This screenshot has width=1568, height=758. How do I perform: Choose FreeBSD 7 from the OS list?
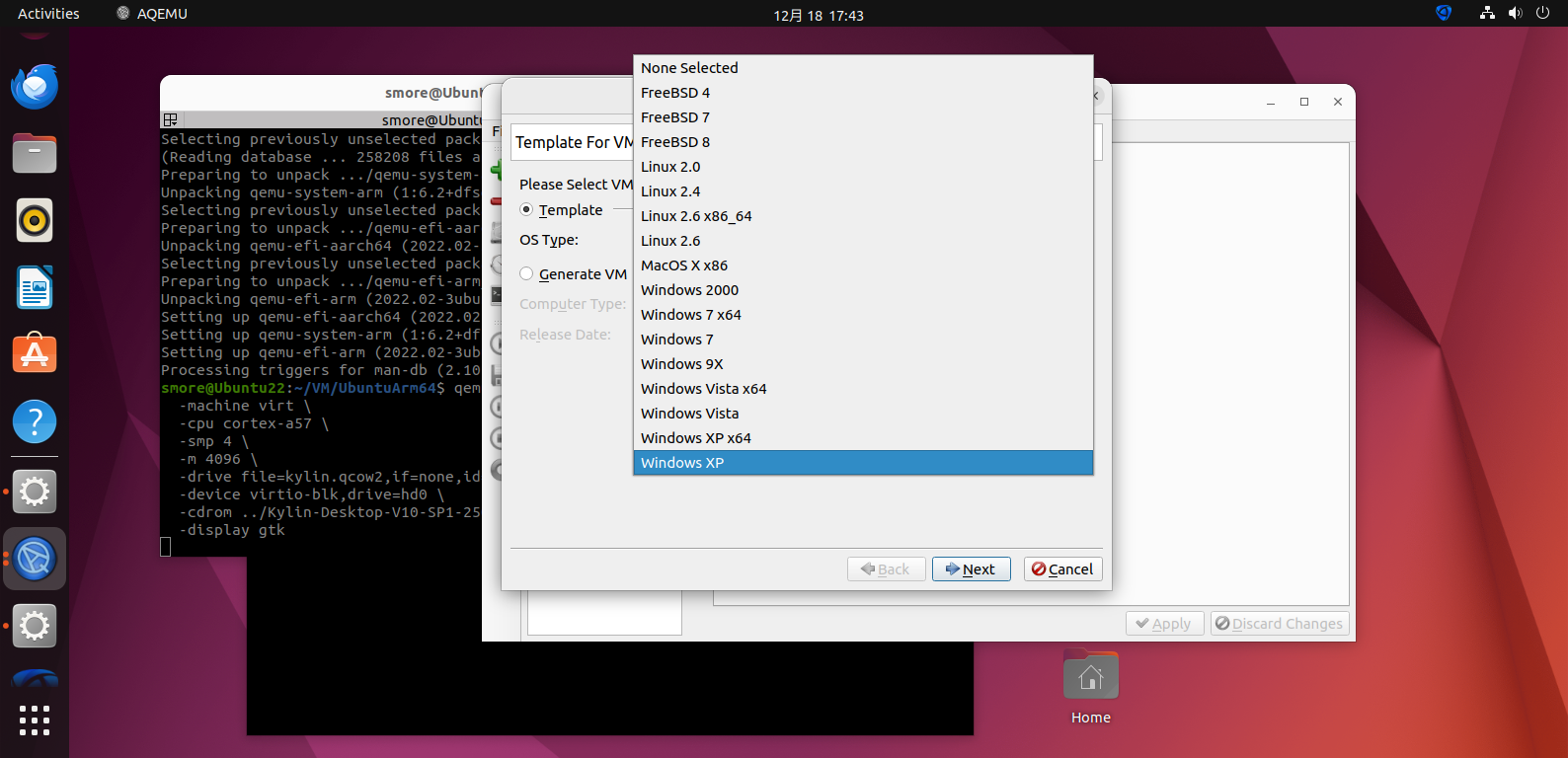pos(863,117)
